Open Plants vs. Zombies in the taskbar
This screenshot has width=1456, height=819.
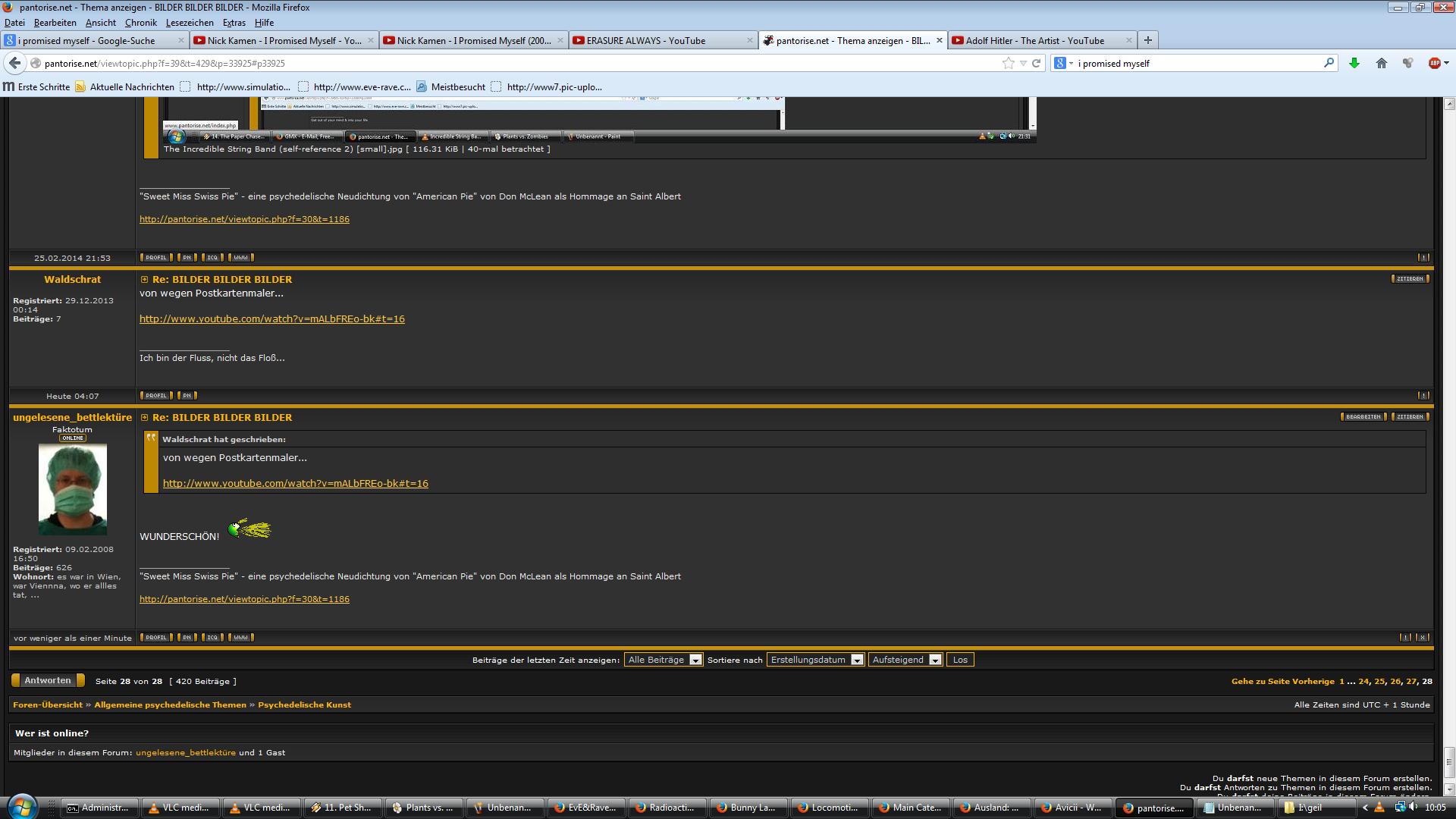pyautogui.click(x=423, y=808)
